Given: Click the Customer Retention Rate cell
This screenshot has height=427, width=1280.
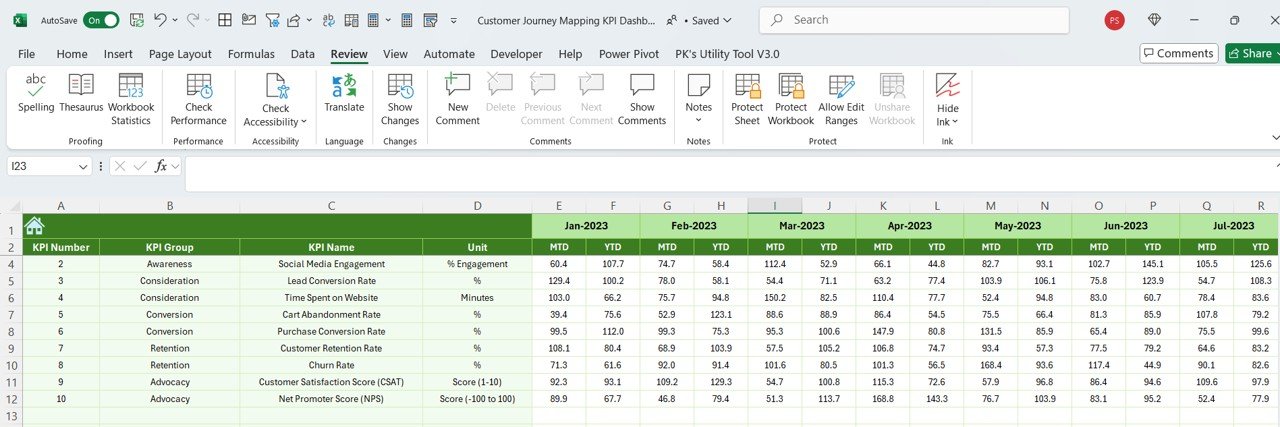Looking at the screenshot, I should click(331, 348).
